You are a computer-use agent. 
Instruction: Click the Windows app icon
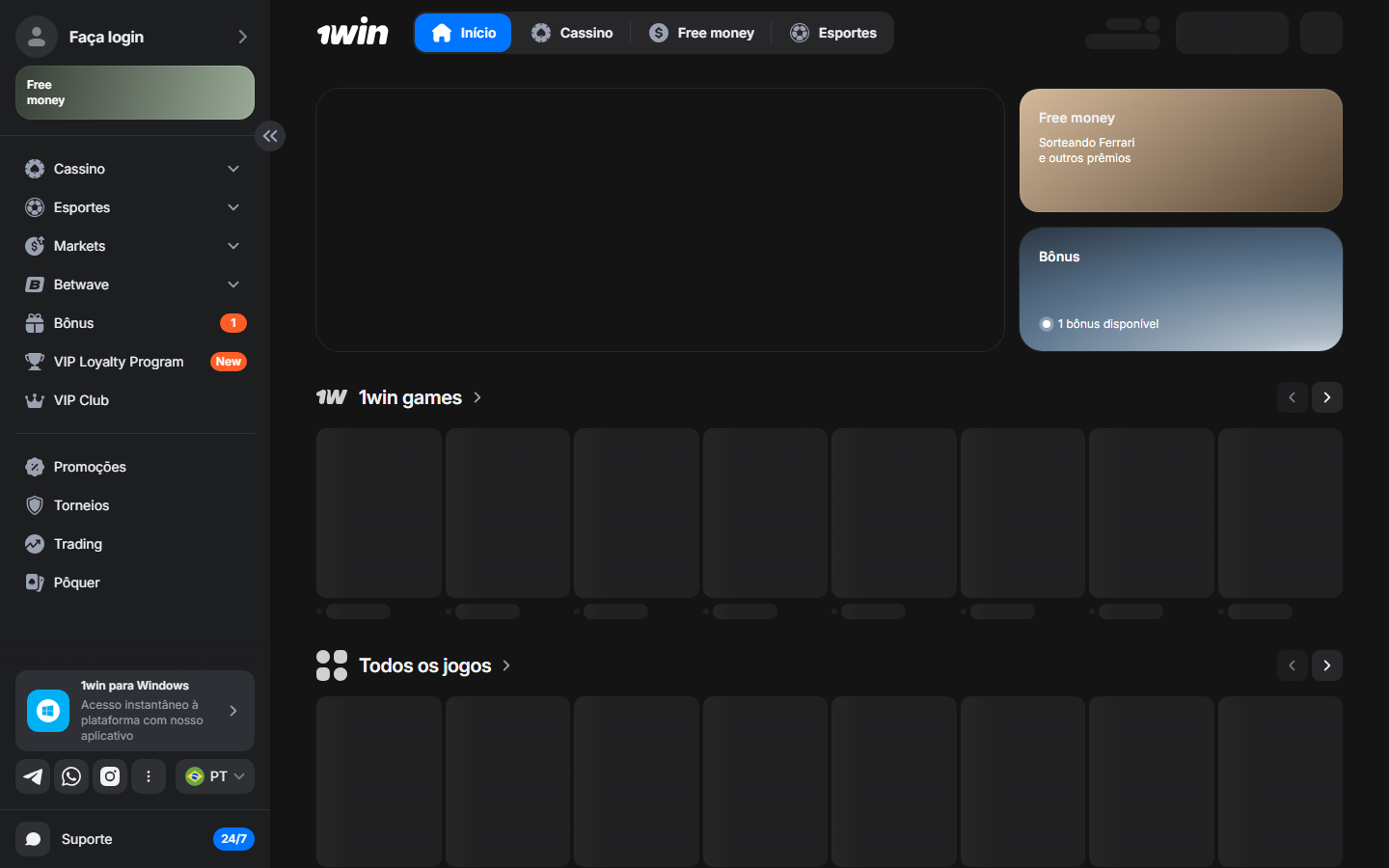coord(48,711)
